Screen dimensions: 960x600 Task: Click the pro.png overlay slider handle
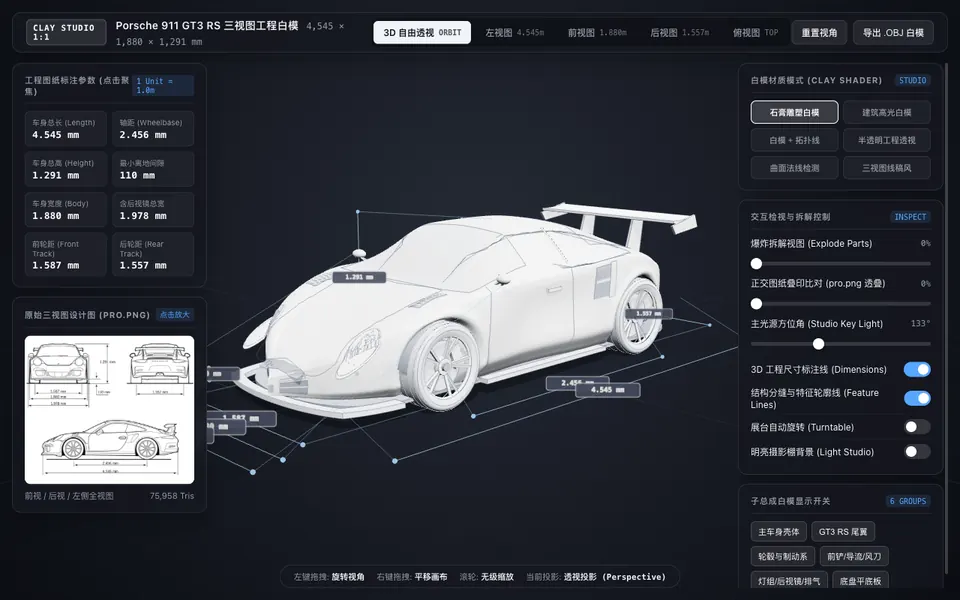(x=757, y=304)
